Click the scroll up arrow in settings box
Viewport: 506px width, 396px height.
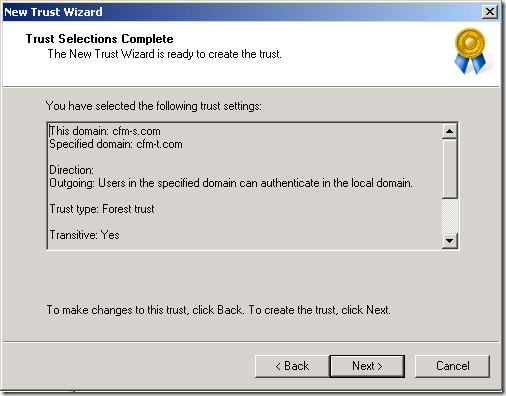coord(449,131)
